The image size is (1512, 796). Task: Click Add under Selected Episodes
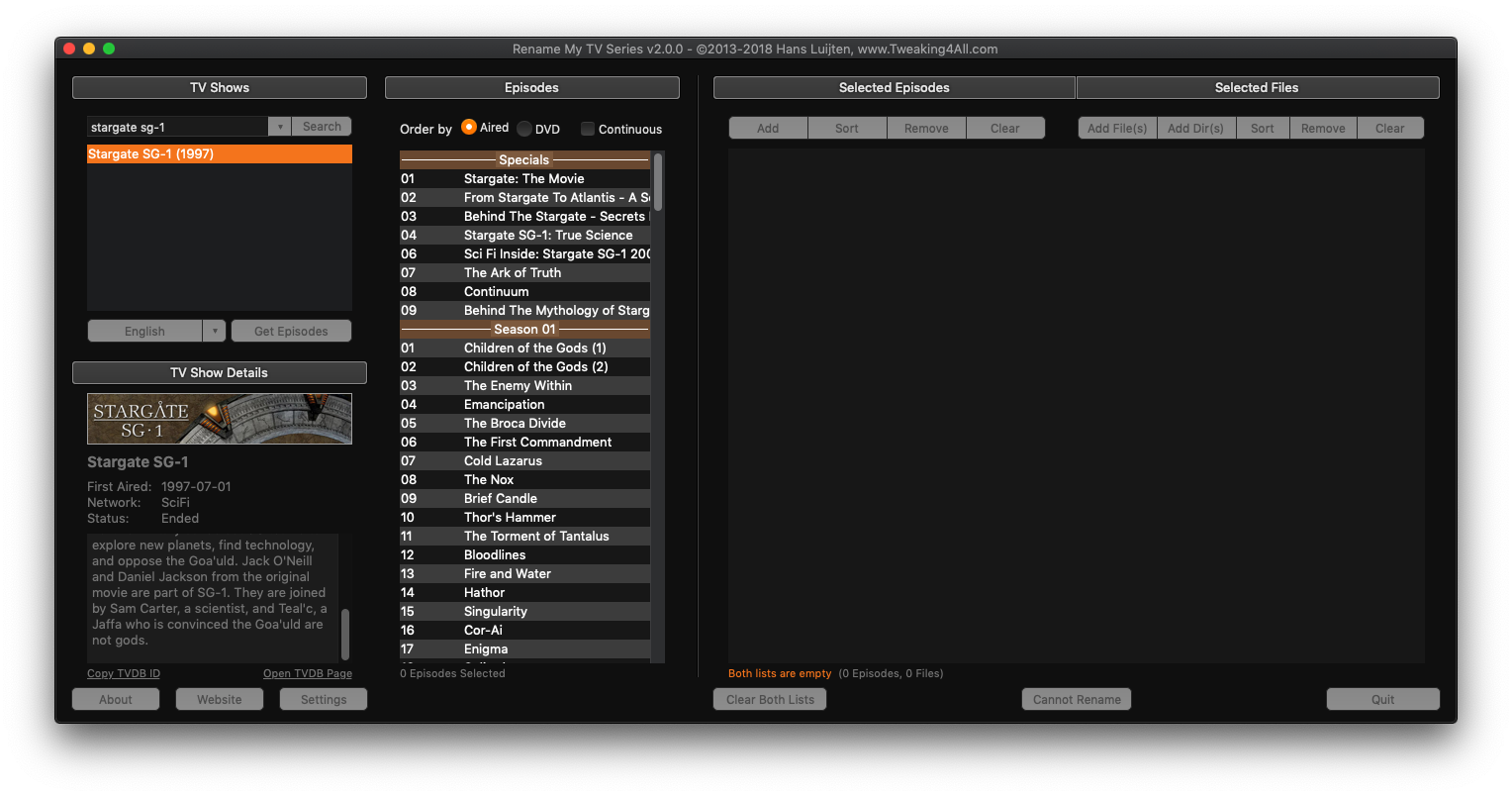(768, 128)
